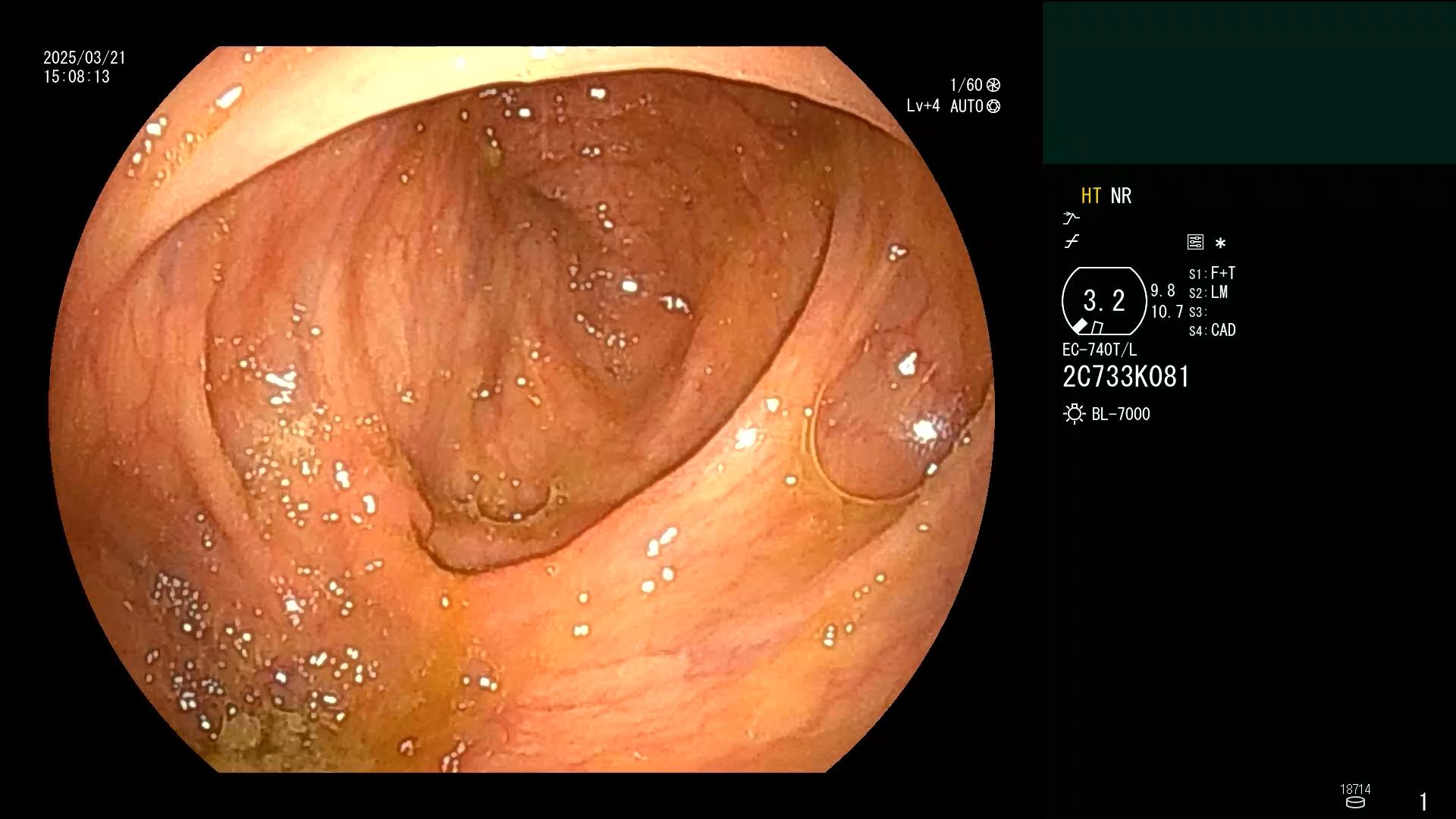The height and width of the screenshot is (819, 1456).
Task: Toggle the yellow HT indicator
Action: 1091,196
